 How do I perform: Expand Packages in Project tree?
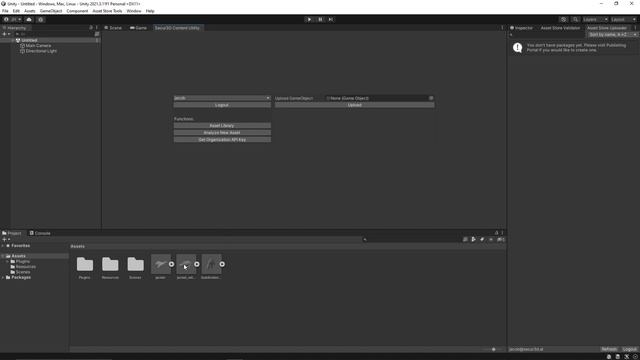pos(3,277)
